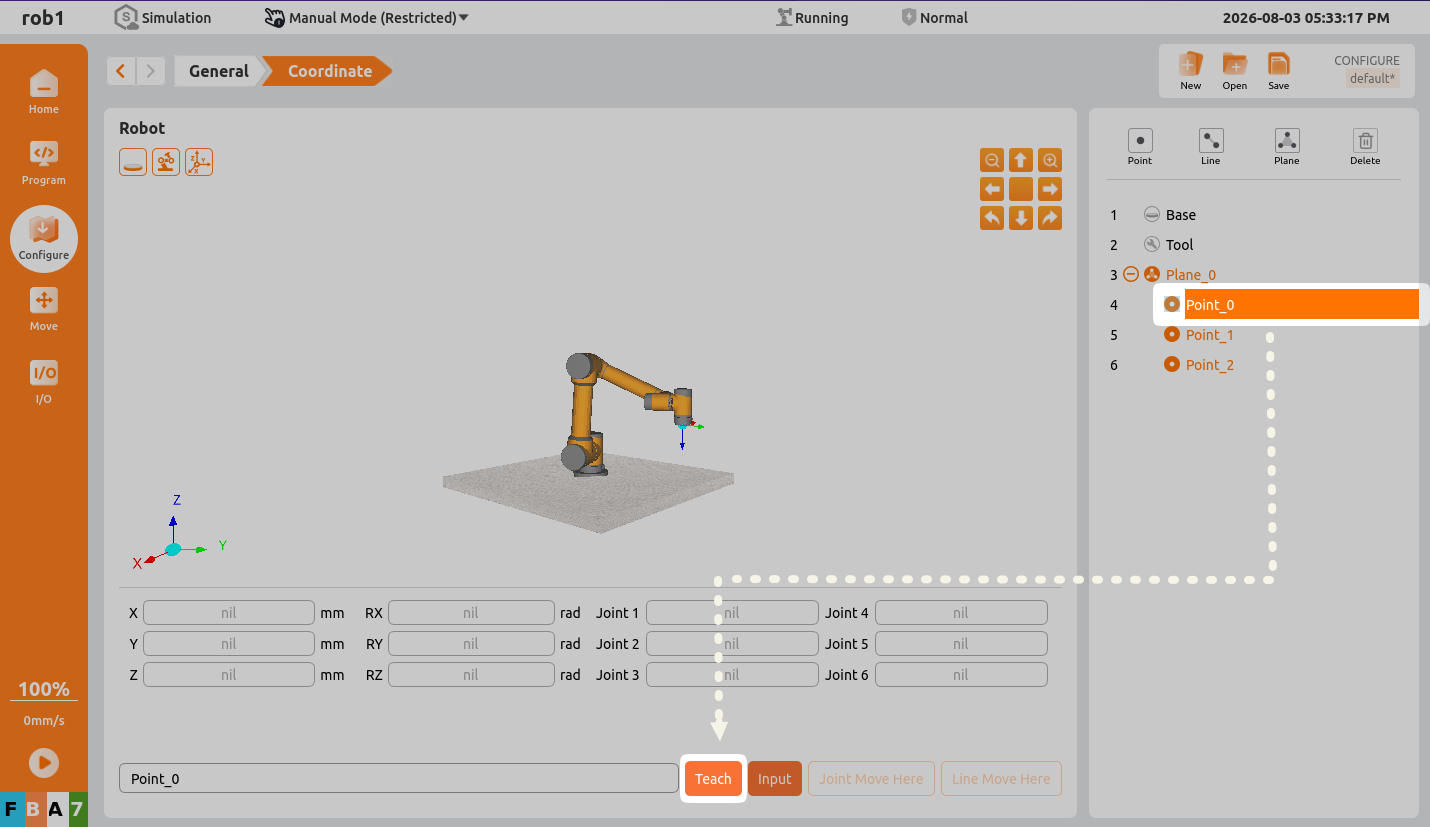
Task: Focus the Joint 2 value field
Action: [x=732, y=644]
